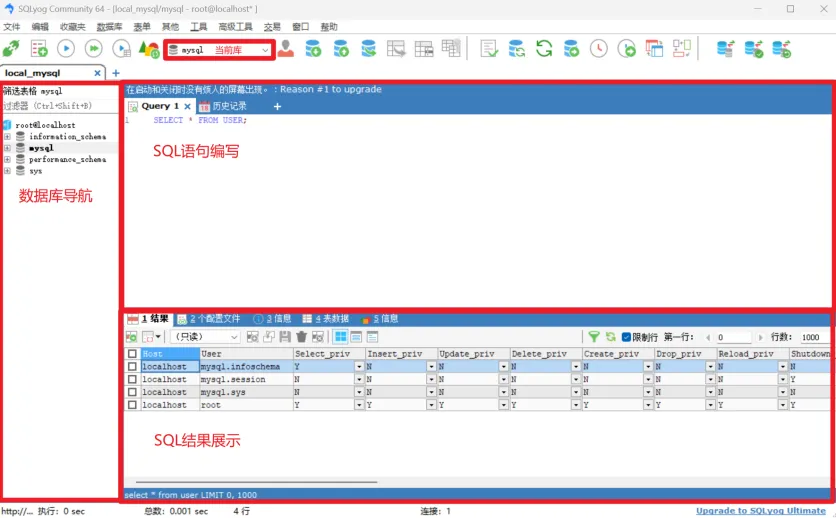Expand the information_schema tree node
This screenshot has width=836, height=518.
point(7,137)
